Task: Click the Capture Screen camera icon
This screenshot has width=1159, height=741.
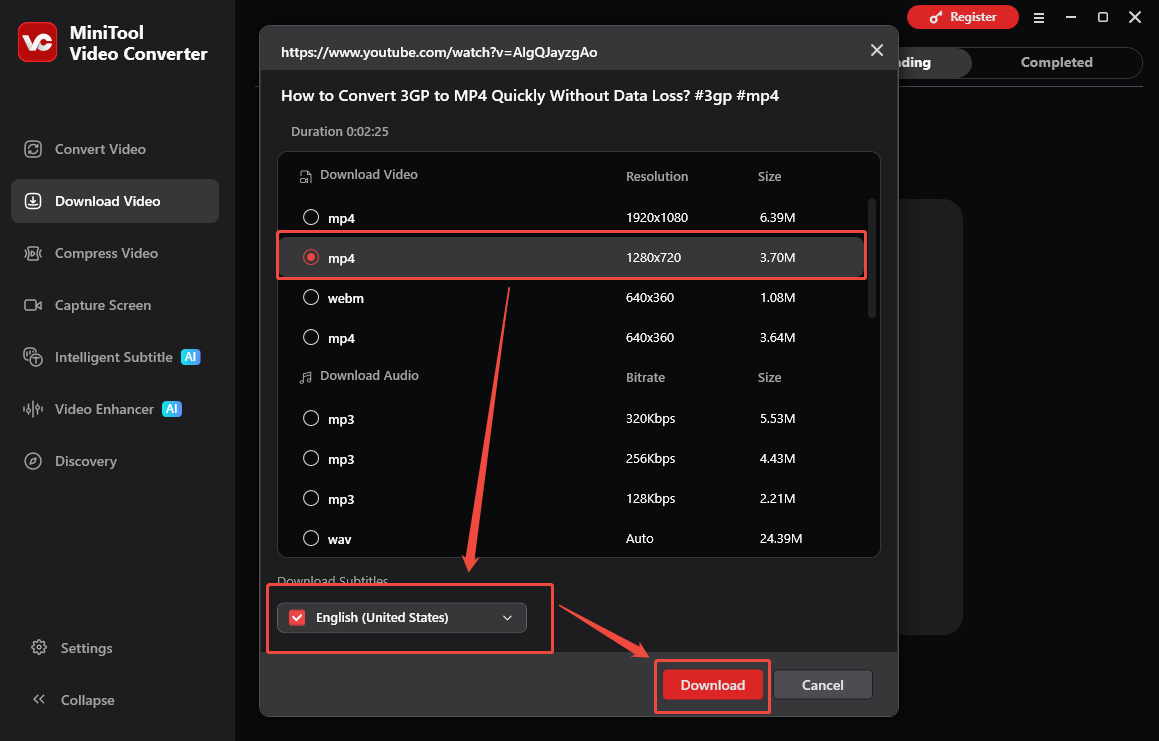Action: (33, 305)
